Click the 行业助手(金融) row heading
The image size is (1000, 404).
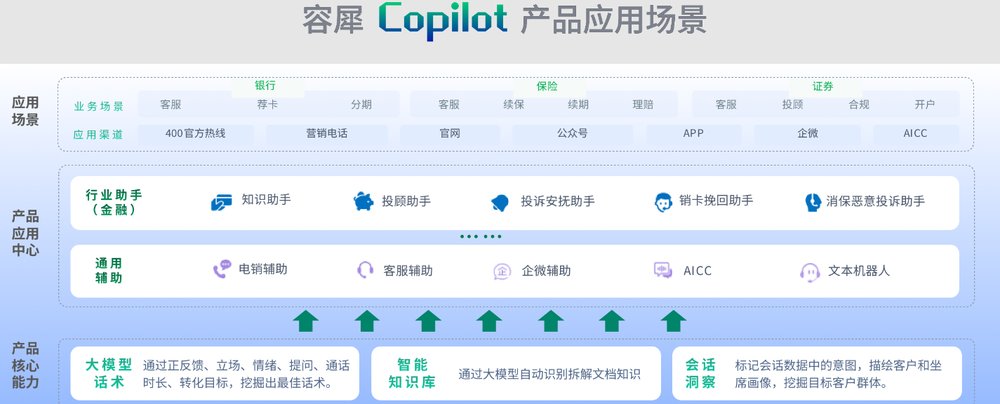tap(114, 202)
